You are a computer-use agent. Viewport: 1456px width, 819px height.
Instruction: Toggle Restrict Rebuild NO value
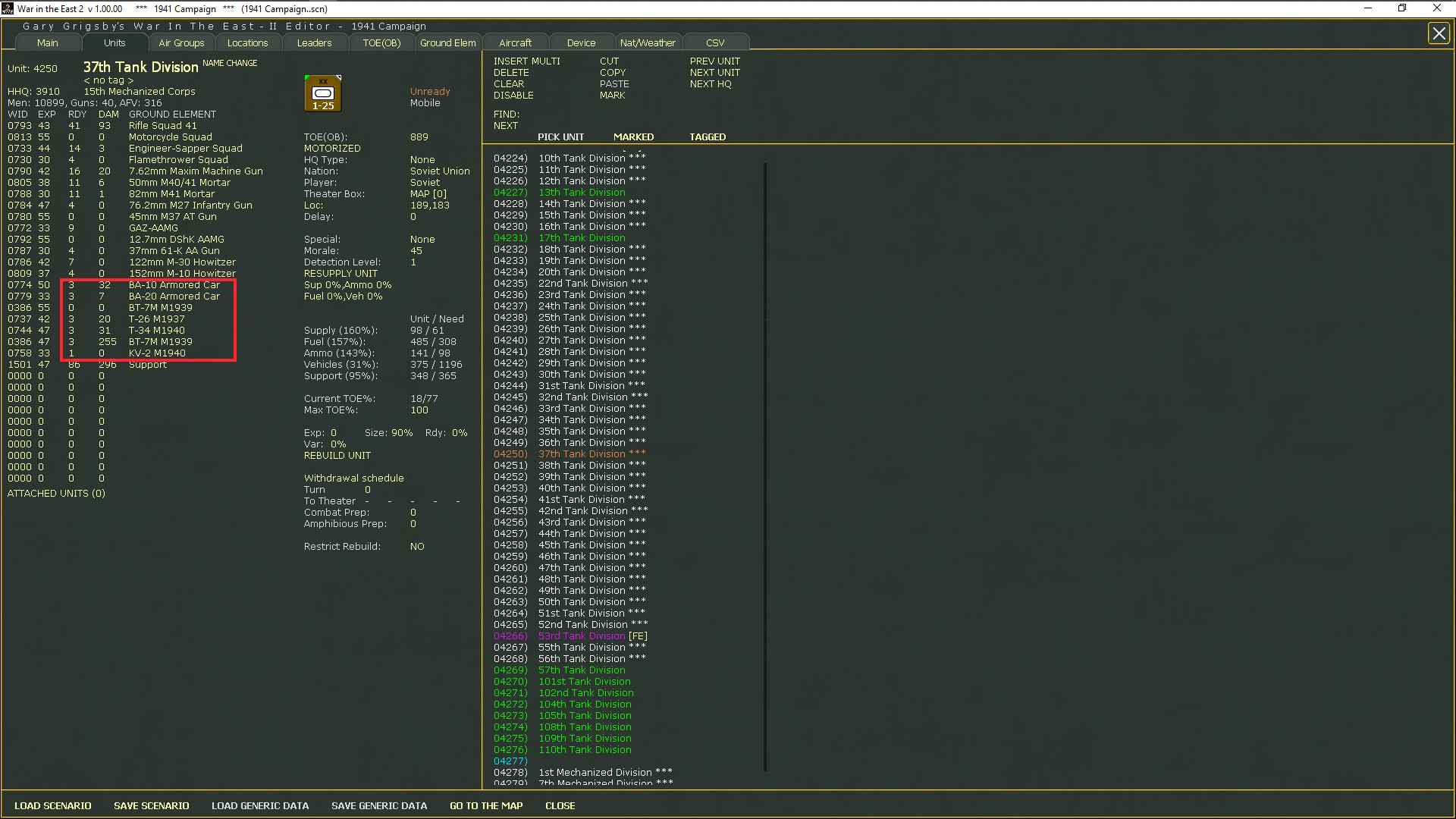coord(417,547)
